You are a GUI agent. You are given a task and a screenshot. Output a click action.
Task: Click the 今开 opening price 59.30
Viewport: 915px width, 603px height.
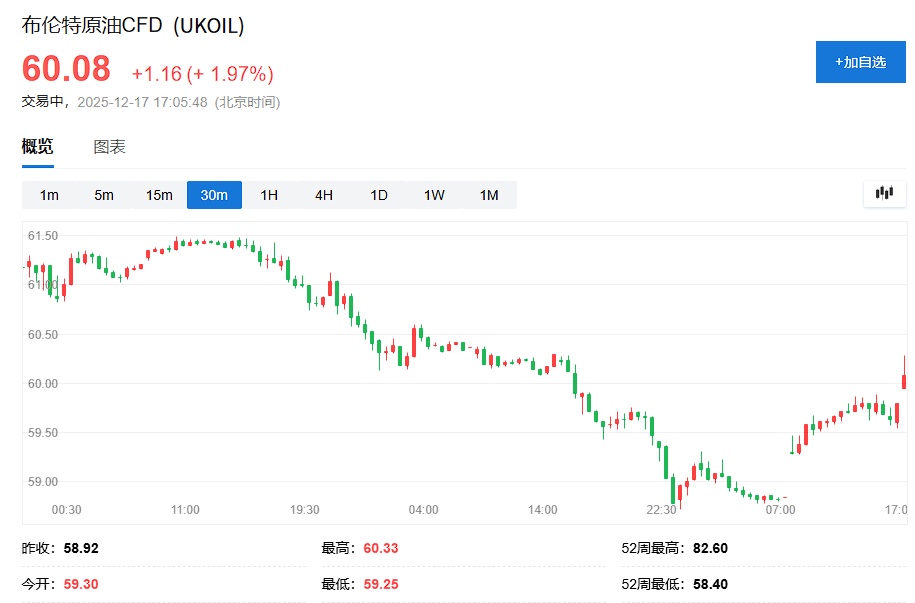[81, 584]
